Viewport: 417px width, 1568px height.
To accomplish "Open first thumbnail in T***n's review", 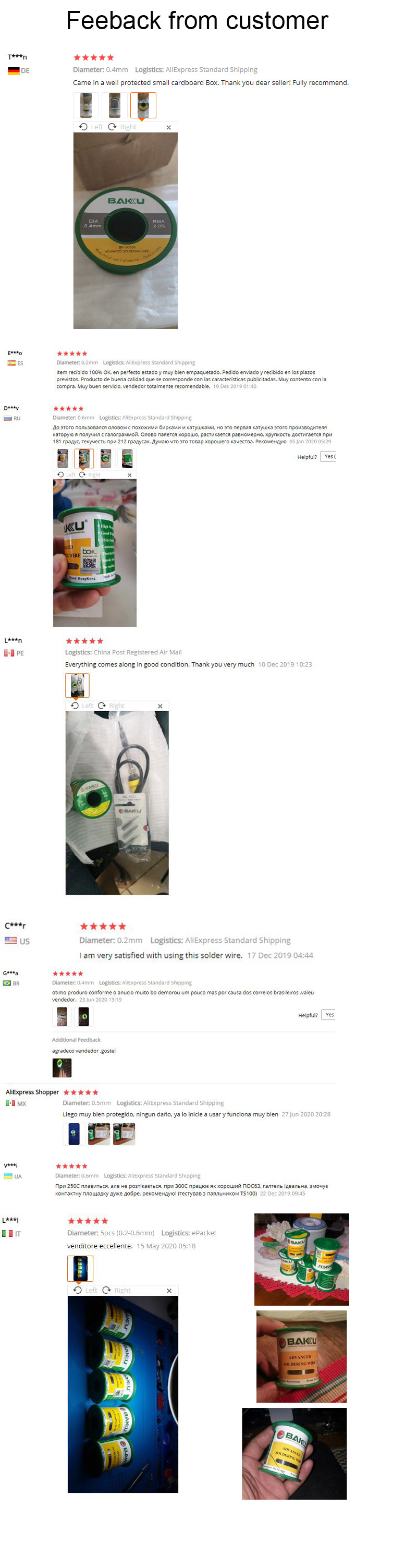I will pos(86,105).
